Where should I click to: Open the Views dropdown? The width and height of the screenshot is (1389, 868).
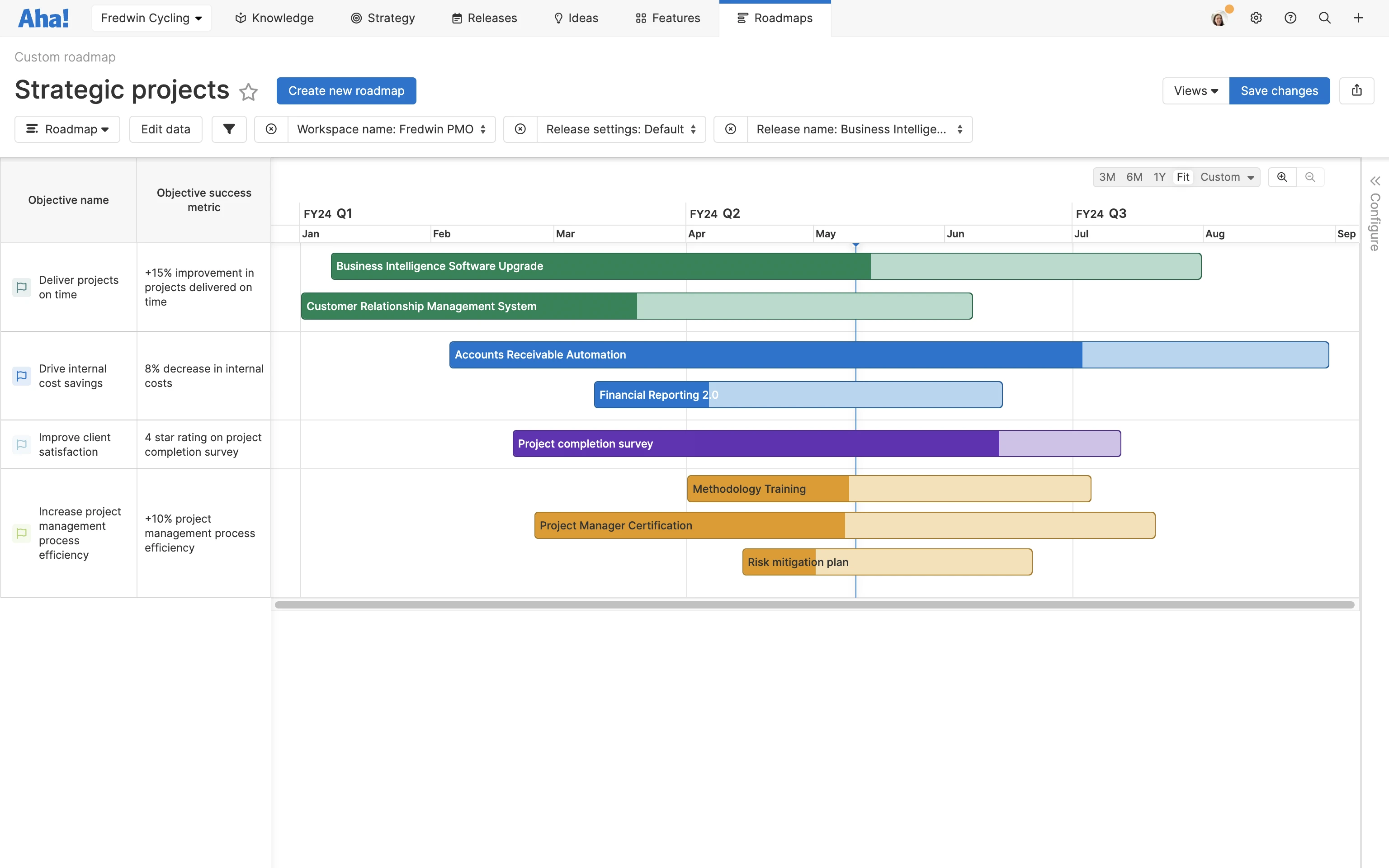pos(1195,90)
